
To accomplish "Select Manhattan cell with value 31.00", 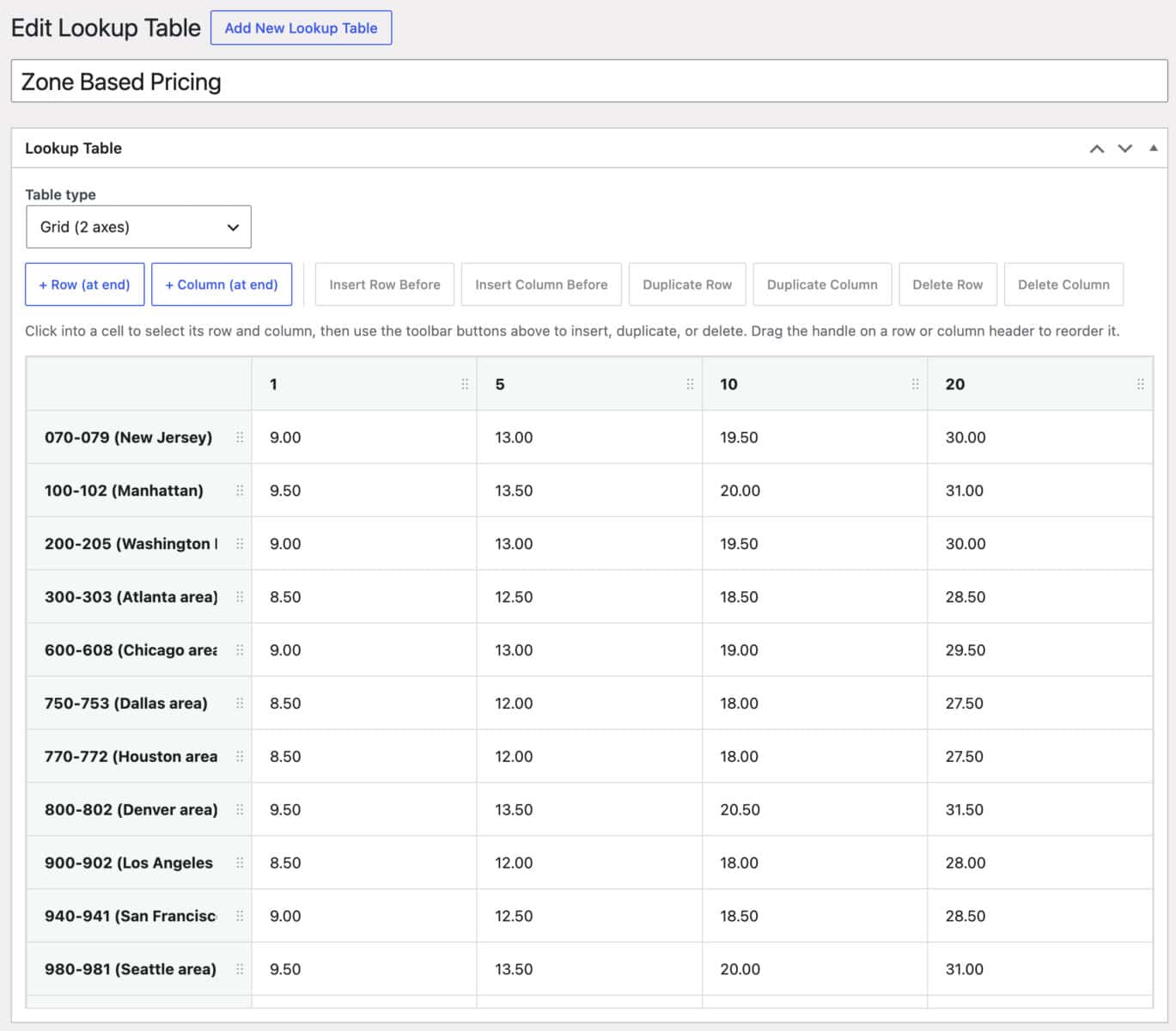I will point(1039,491).
